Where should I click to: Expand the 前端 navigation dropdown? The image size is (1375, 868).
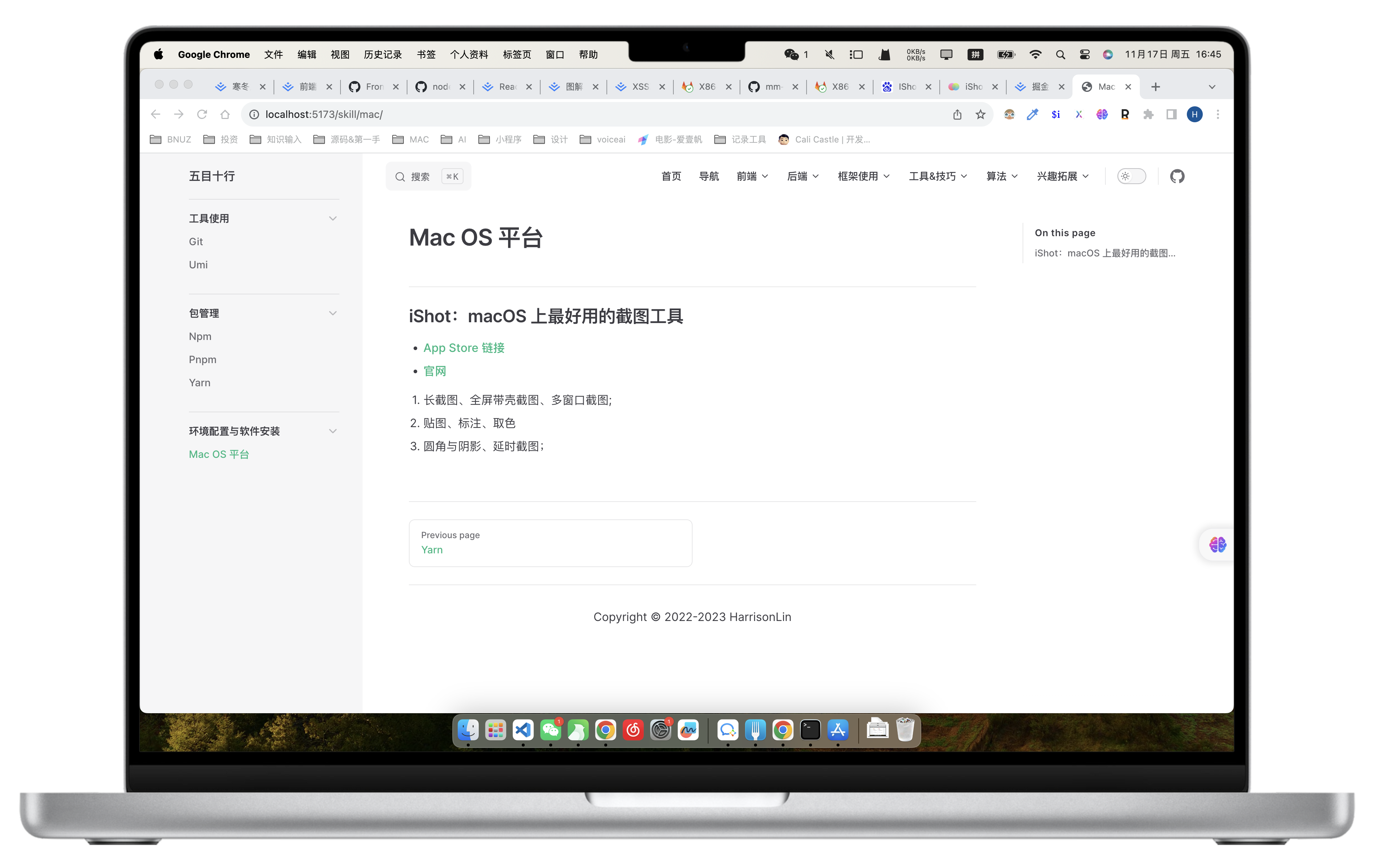(x=752, y=176)
